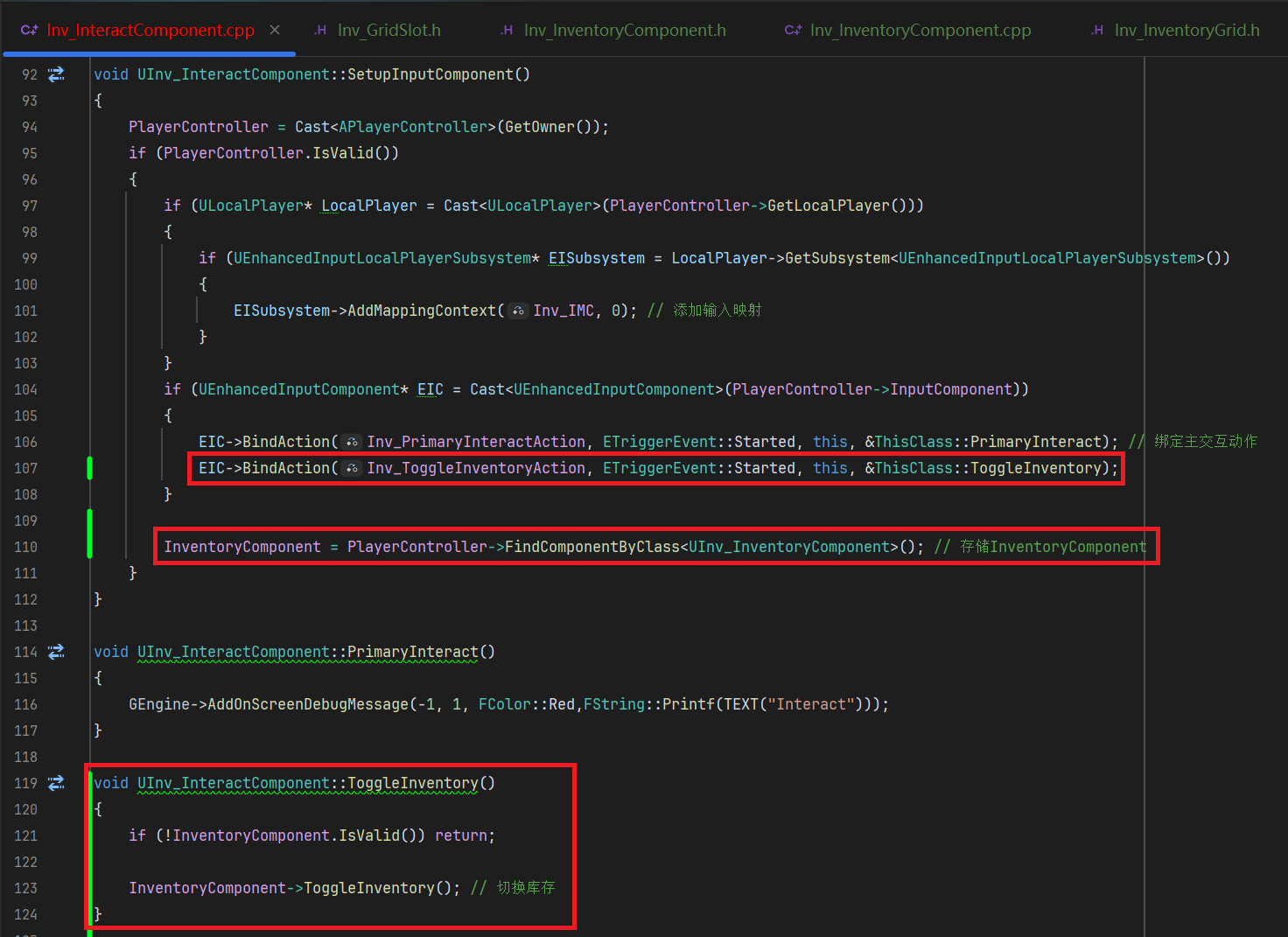Screen dimensions: 1288x937
Task: Click the header file icon on Inv_InventoryGrid.h tab
Action: coord(1097,30)
